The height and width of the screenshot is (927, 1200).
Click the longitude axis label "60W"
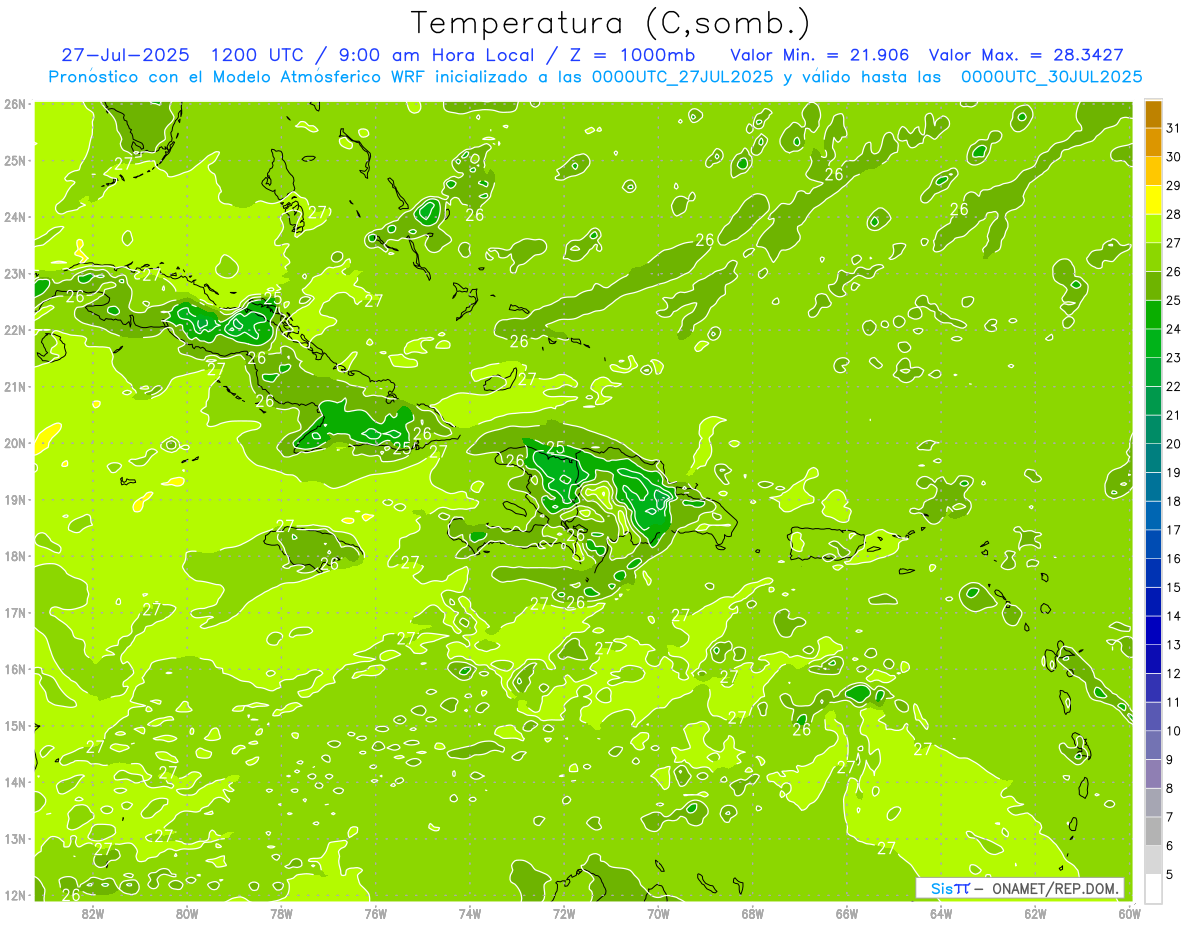point(1129,913)
